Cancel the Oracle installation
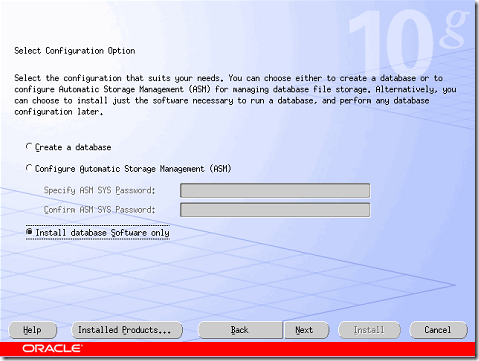This screenshot has width=479, height=361. 438,330
